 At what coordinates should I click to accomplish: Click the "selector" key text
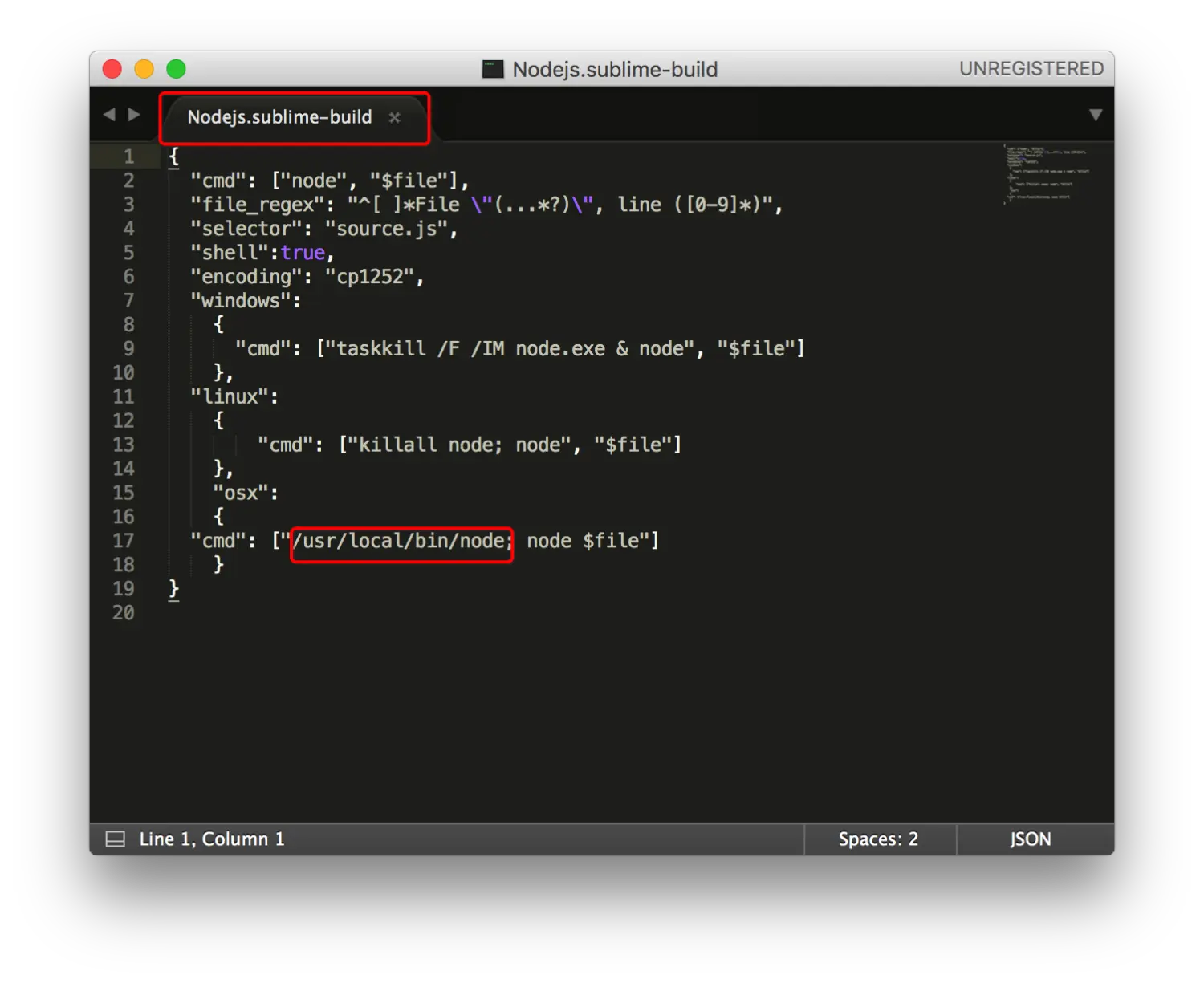pyautogui.click(x=246, y=229)
